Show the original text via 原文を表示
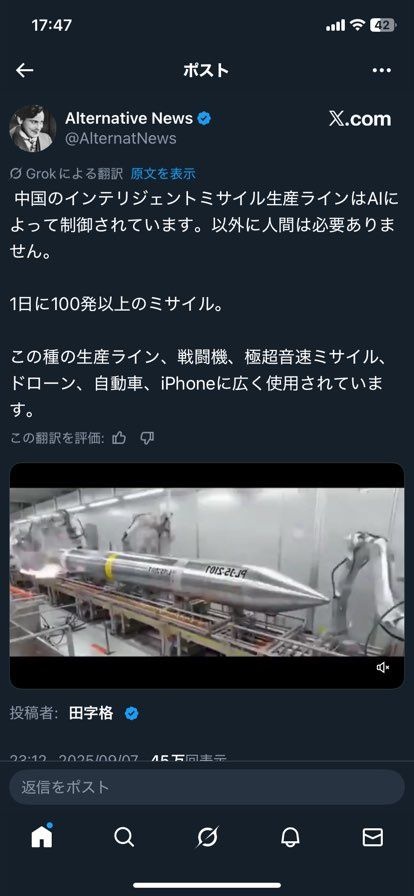 point(163,174)
